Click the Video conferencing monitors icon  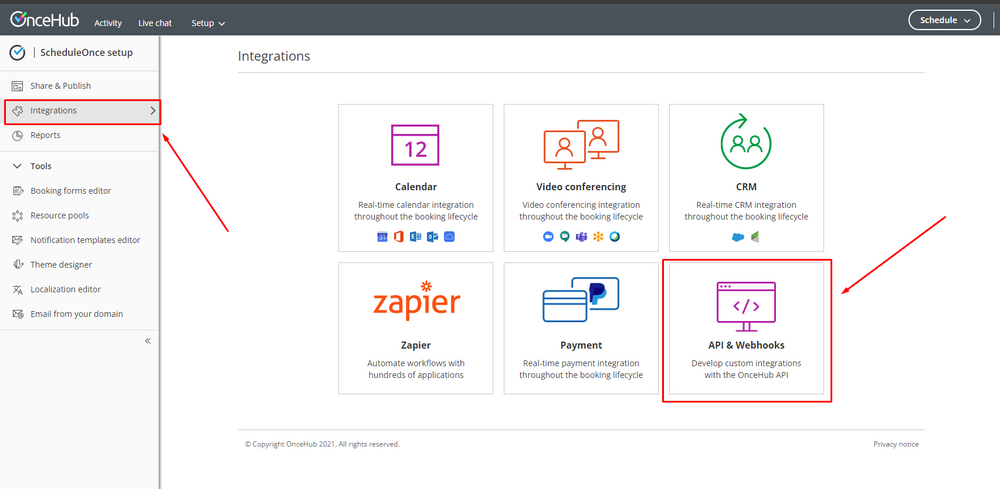tap(581, 145)
